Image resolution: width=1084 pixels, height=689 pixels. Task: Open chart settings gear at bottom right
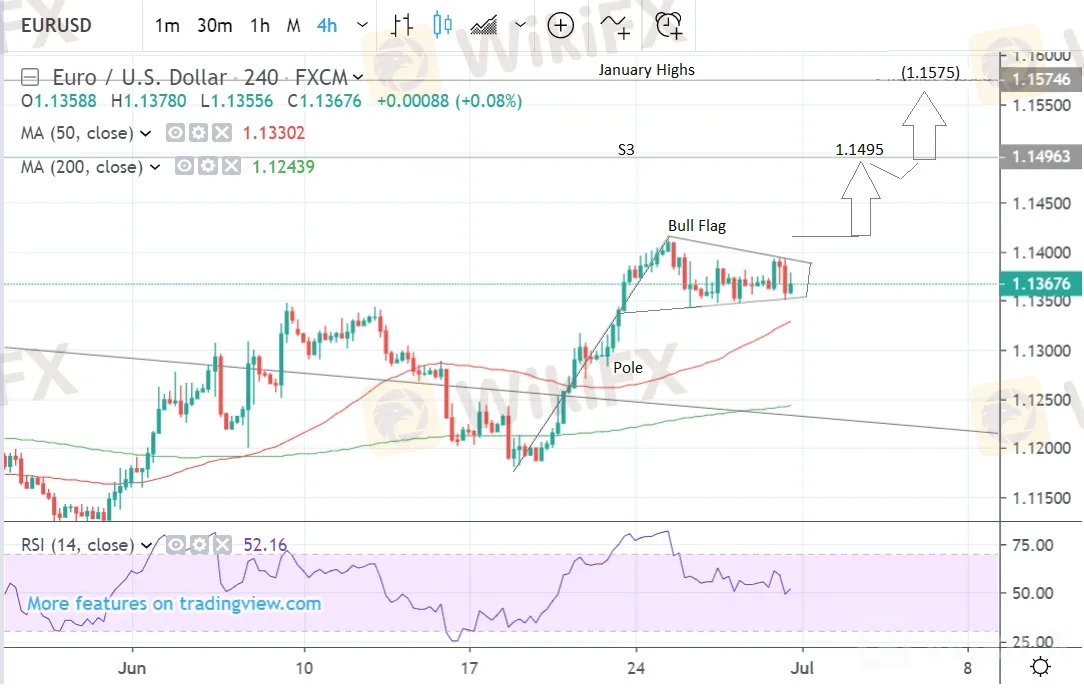point(1040,667)
